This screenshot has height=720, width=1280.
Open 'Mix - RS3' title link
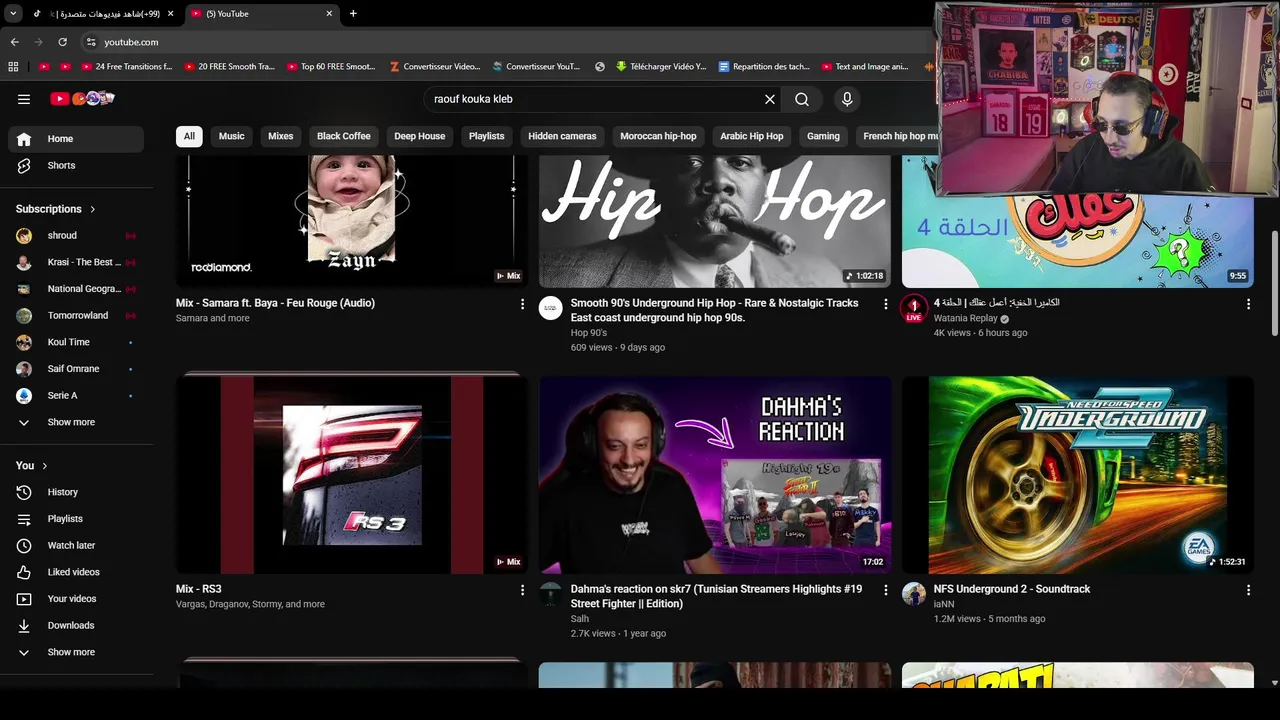click(x=198, y=589)
